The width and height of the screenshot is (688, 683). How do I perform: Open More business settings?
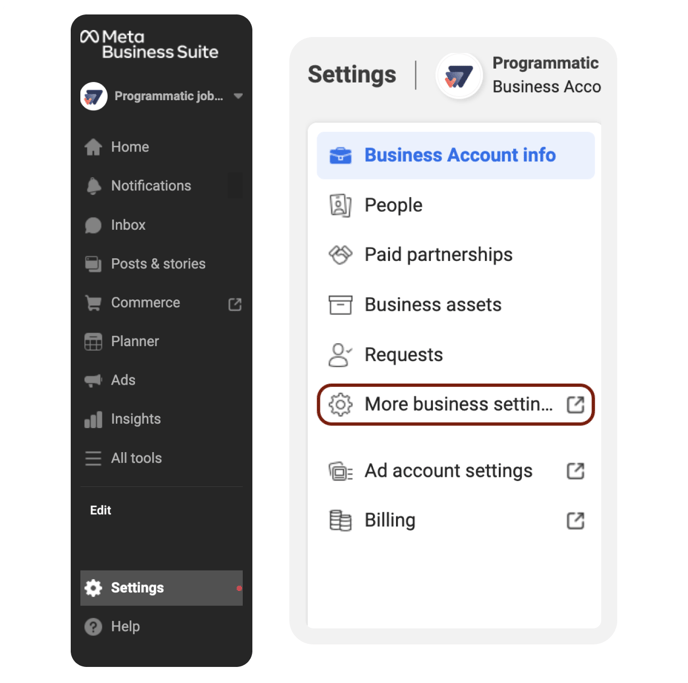tap(456, 404)
